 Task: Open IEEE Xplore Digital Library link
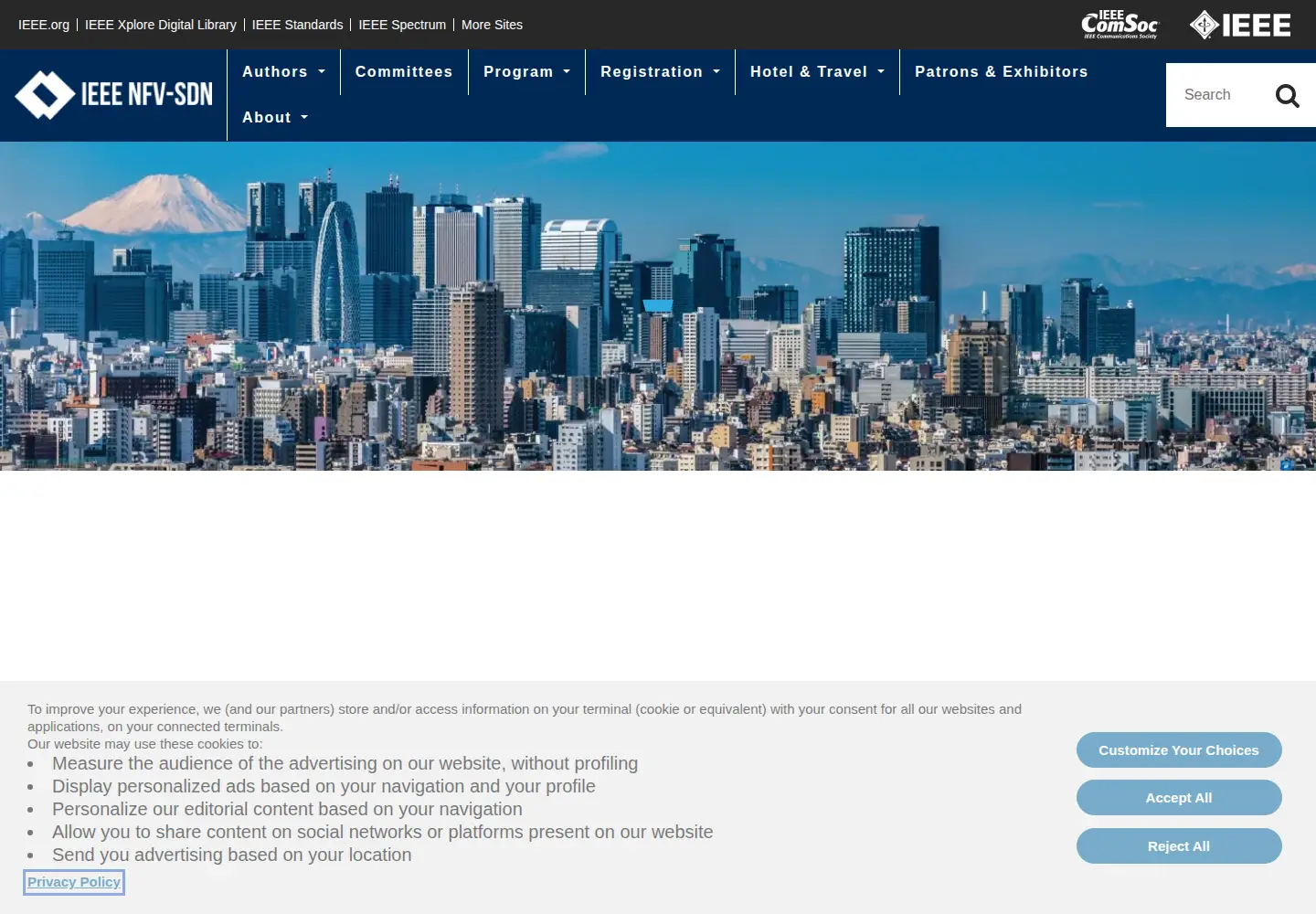coord(161,25)
